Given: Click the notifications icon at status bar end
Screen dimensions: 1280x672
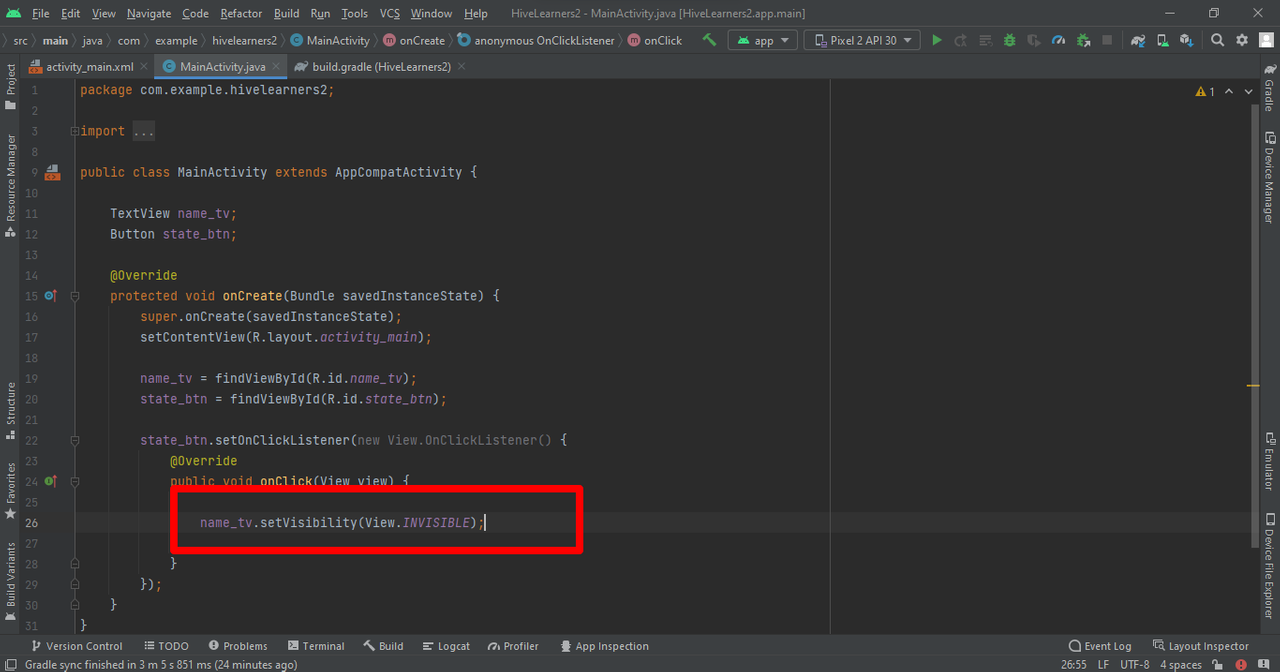Looking at the screenshot, I should point(1263,664).
